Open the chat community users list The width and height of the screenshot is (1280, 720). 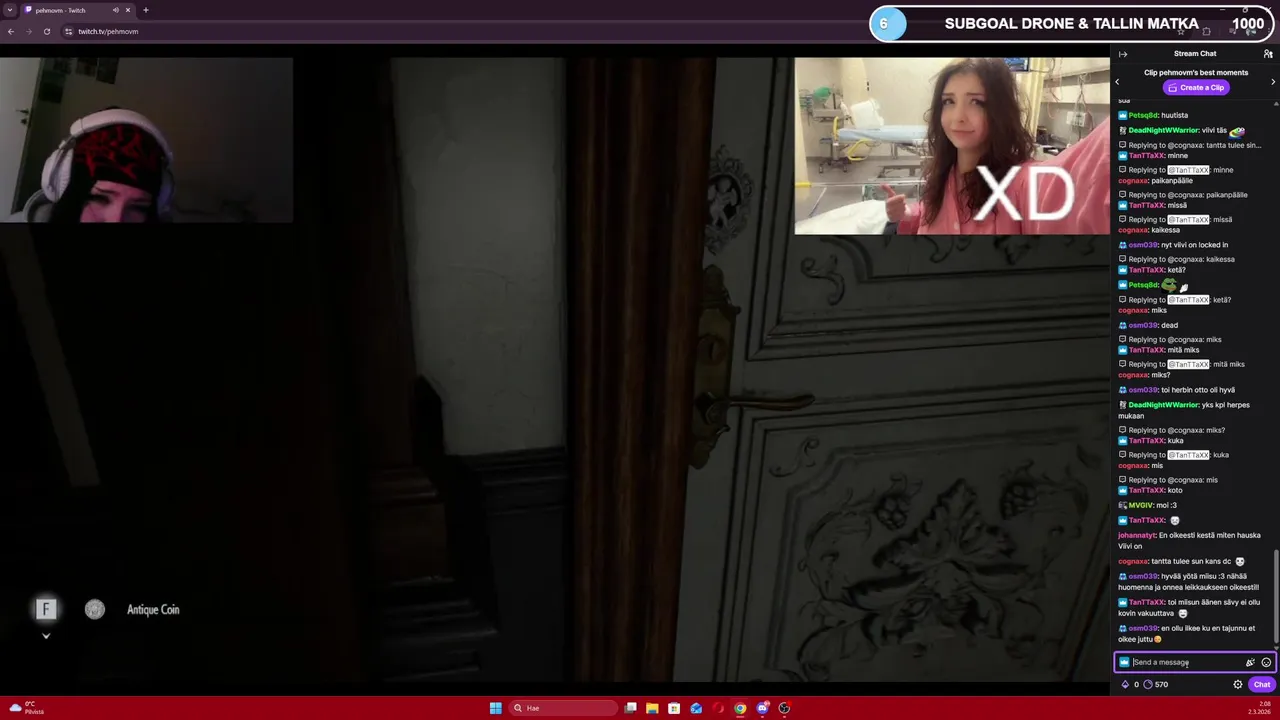click(x=1268, y=54)
